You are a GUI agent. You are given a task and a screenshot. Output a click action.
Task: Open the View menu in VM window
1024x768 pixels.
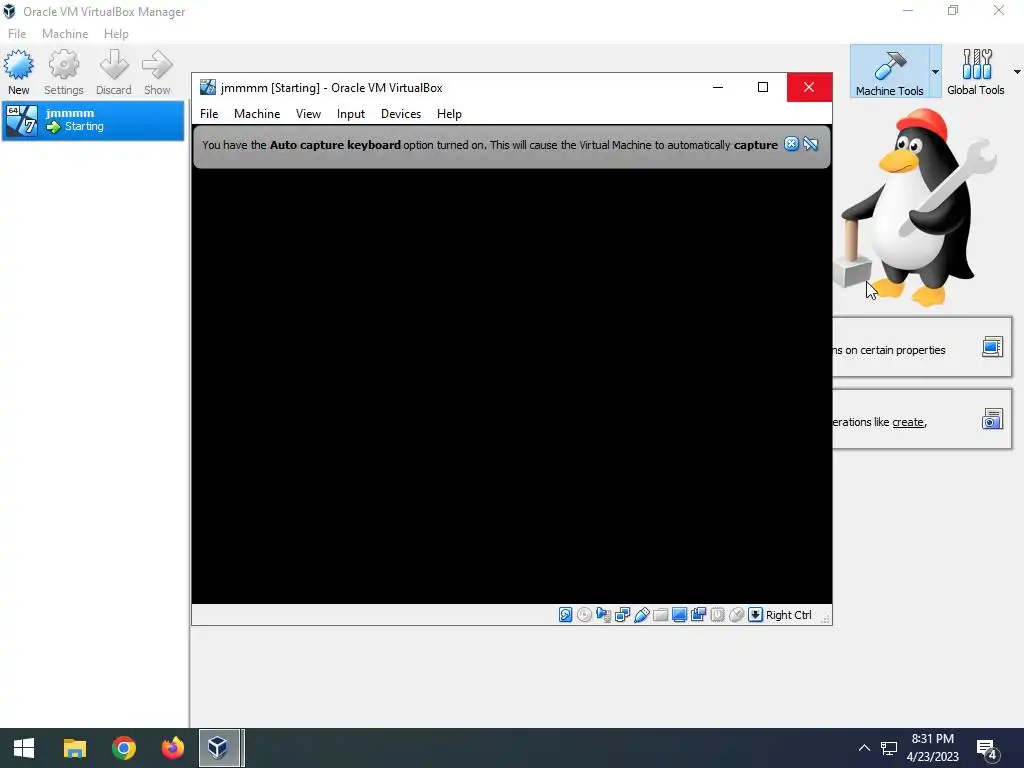[x=308, y=114]
